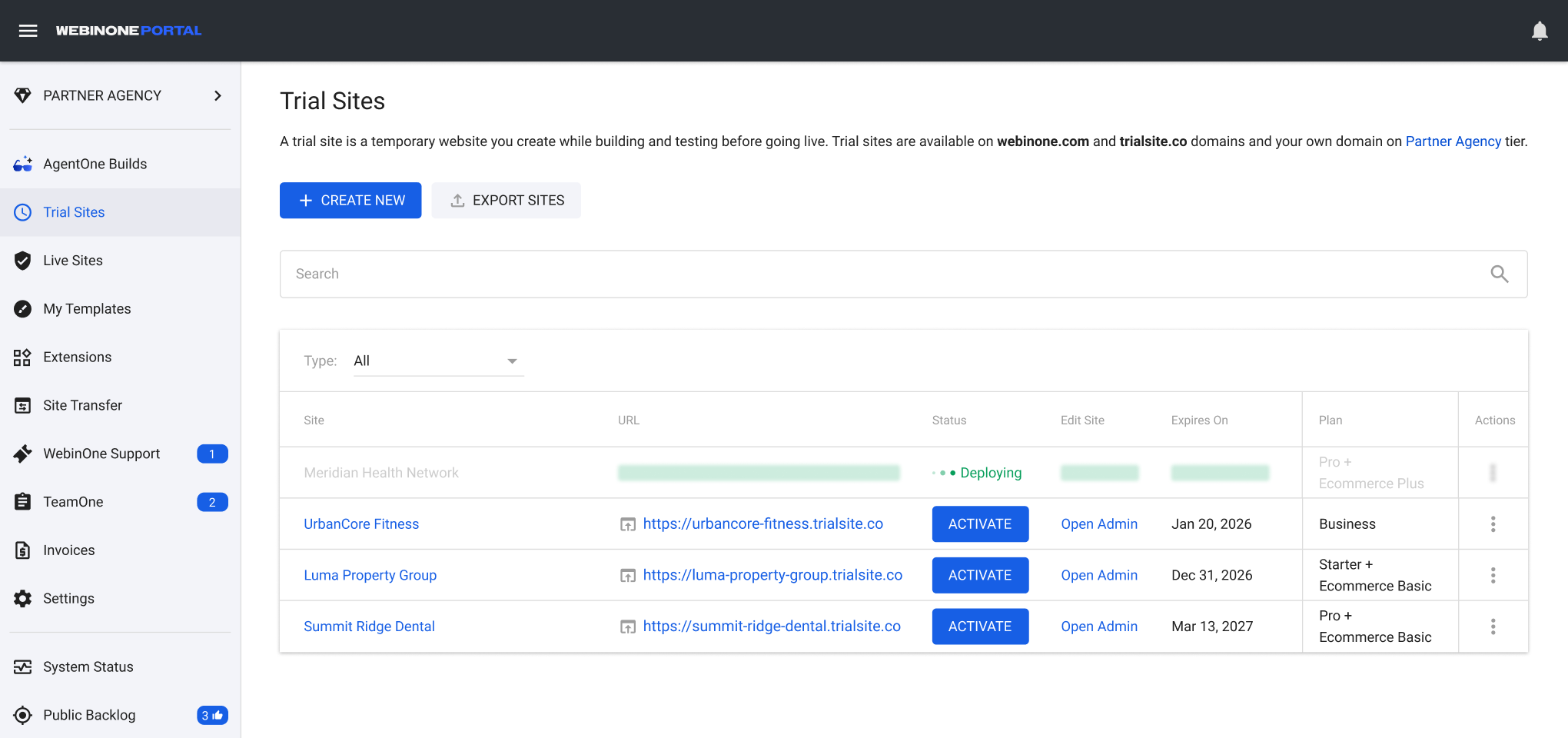Click preview icon beside Luma Property URL
1568x738 pixels.
[628, 576]
